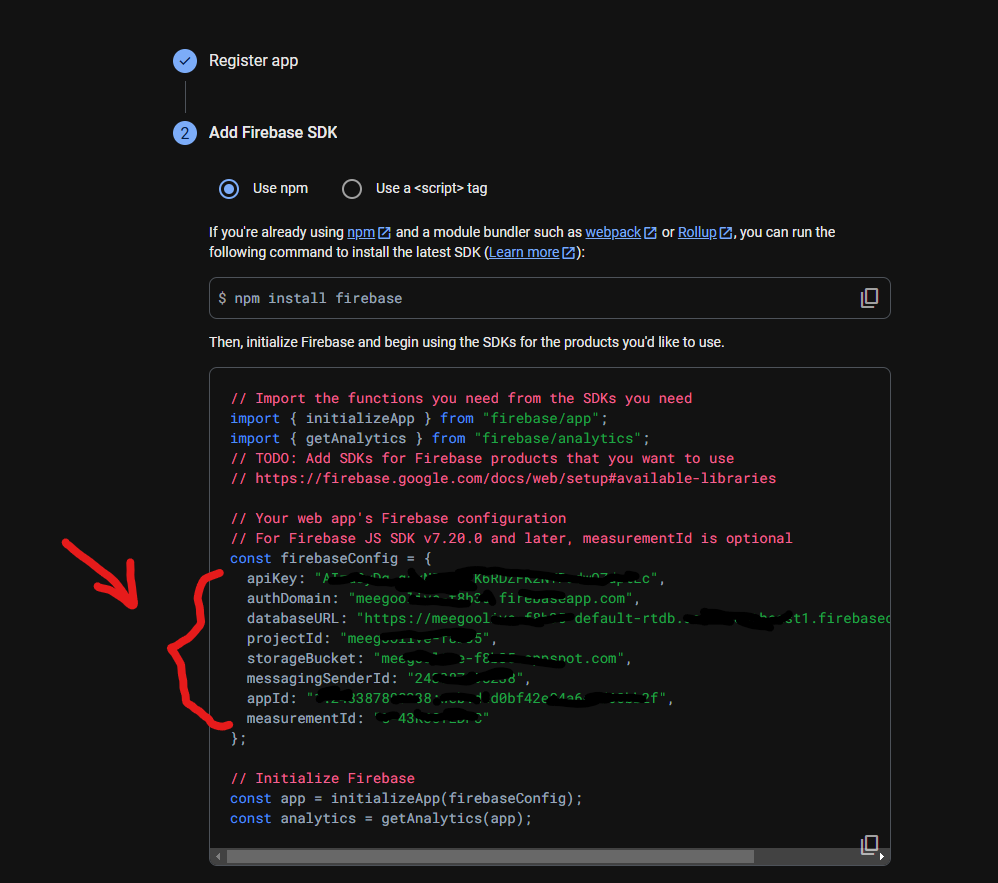Image resolution: width=998 pixels, height=883 pixels.
Task: Copy the Firebase configuration code snippet
Action: [x=869, y=843]
